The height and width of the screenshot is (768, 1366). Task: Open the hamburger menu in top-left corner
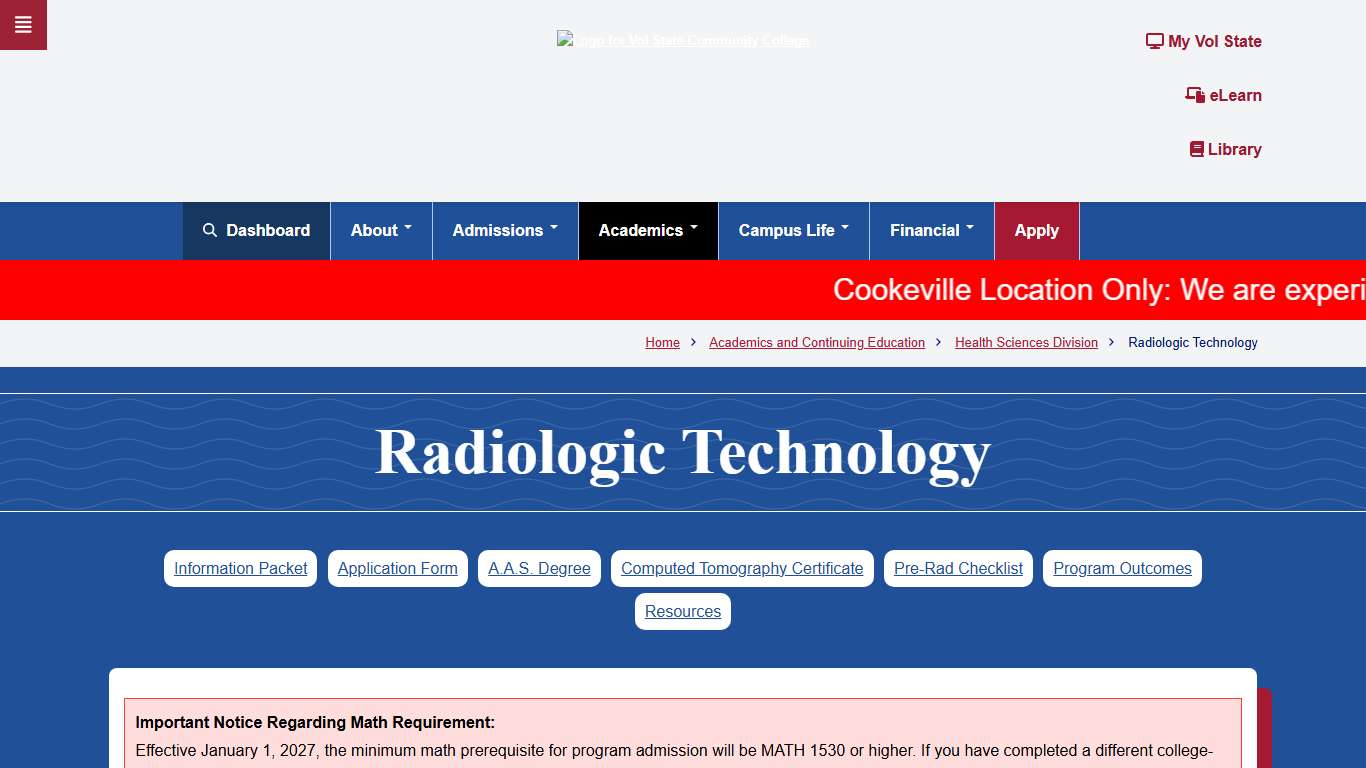[x=23, y=24]
